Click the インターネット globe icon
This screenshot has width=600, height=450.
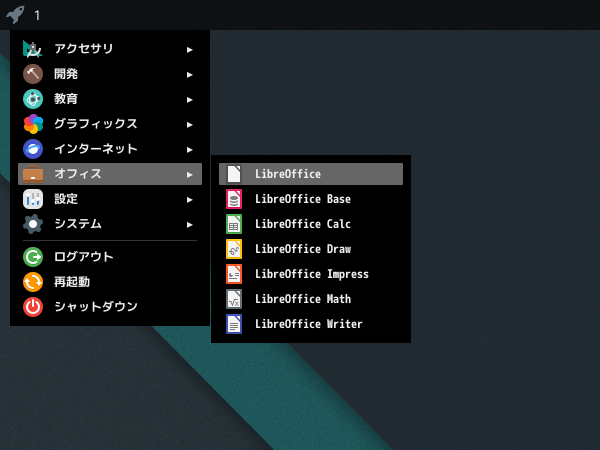[33, 149]
